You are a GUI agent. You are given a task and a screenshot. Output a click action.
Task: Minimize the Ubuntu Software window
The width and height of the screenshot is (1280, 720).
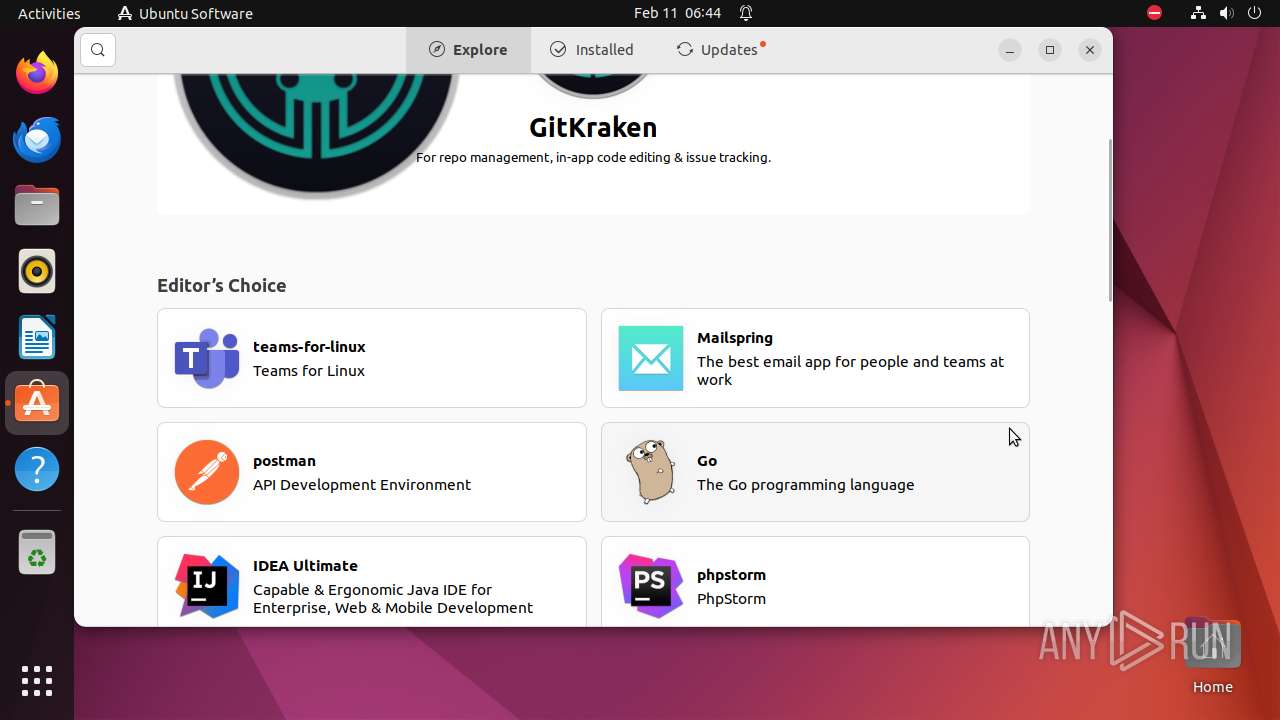(1010, 50)
